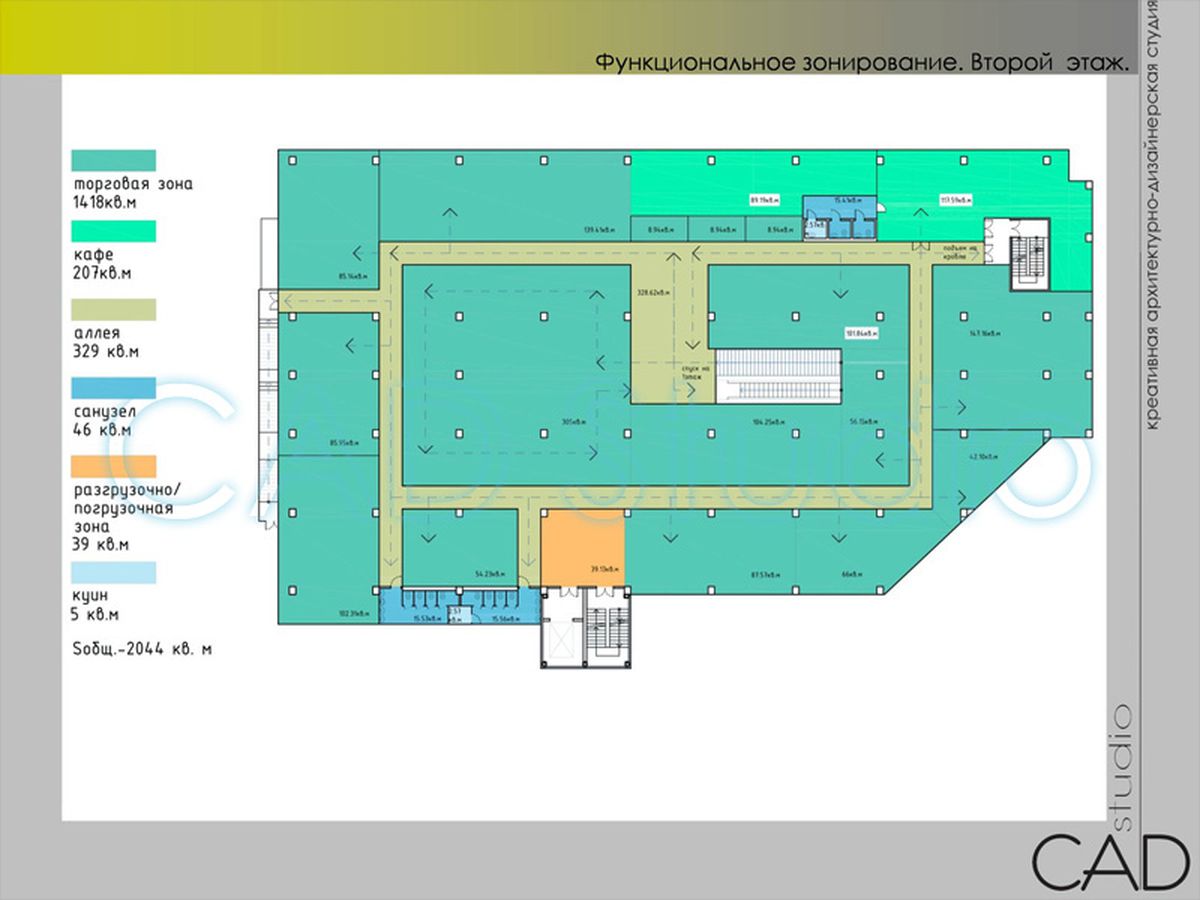Click the cafe area label '117.59кв.м'
Viewport: 1200px width, 900px height.
pos(956,199)
